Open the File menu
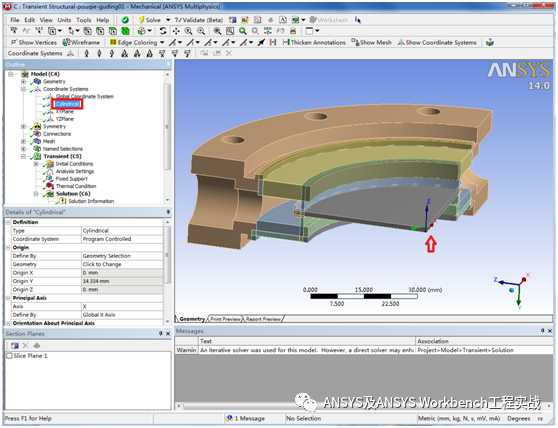The width and height of the screenshot is (558, 428). coord(15,20)
